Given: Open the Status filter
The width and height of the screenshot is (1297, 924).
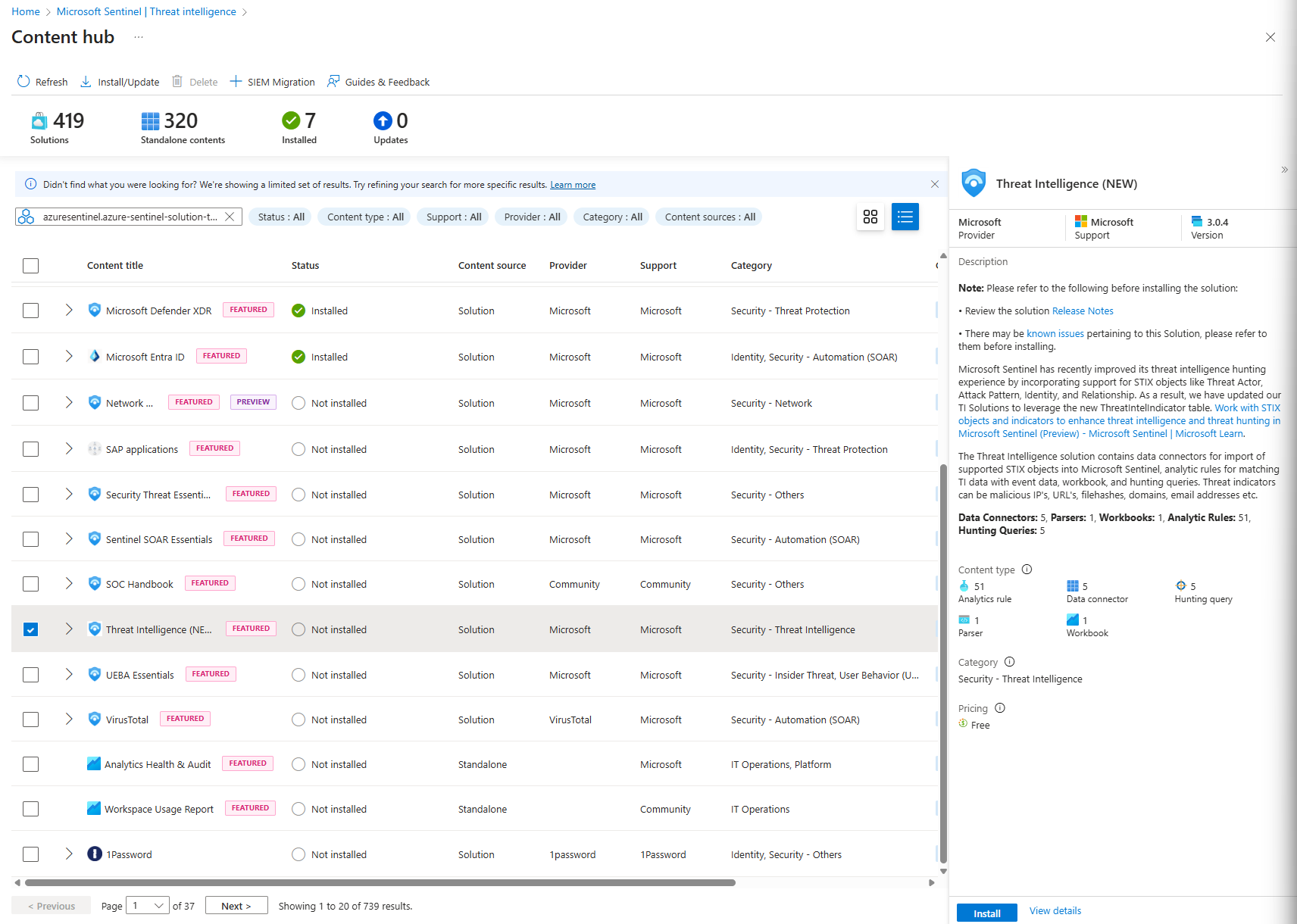Looking at the screenshot, I should point(281,217).
